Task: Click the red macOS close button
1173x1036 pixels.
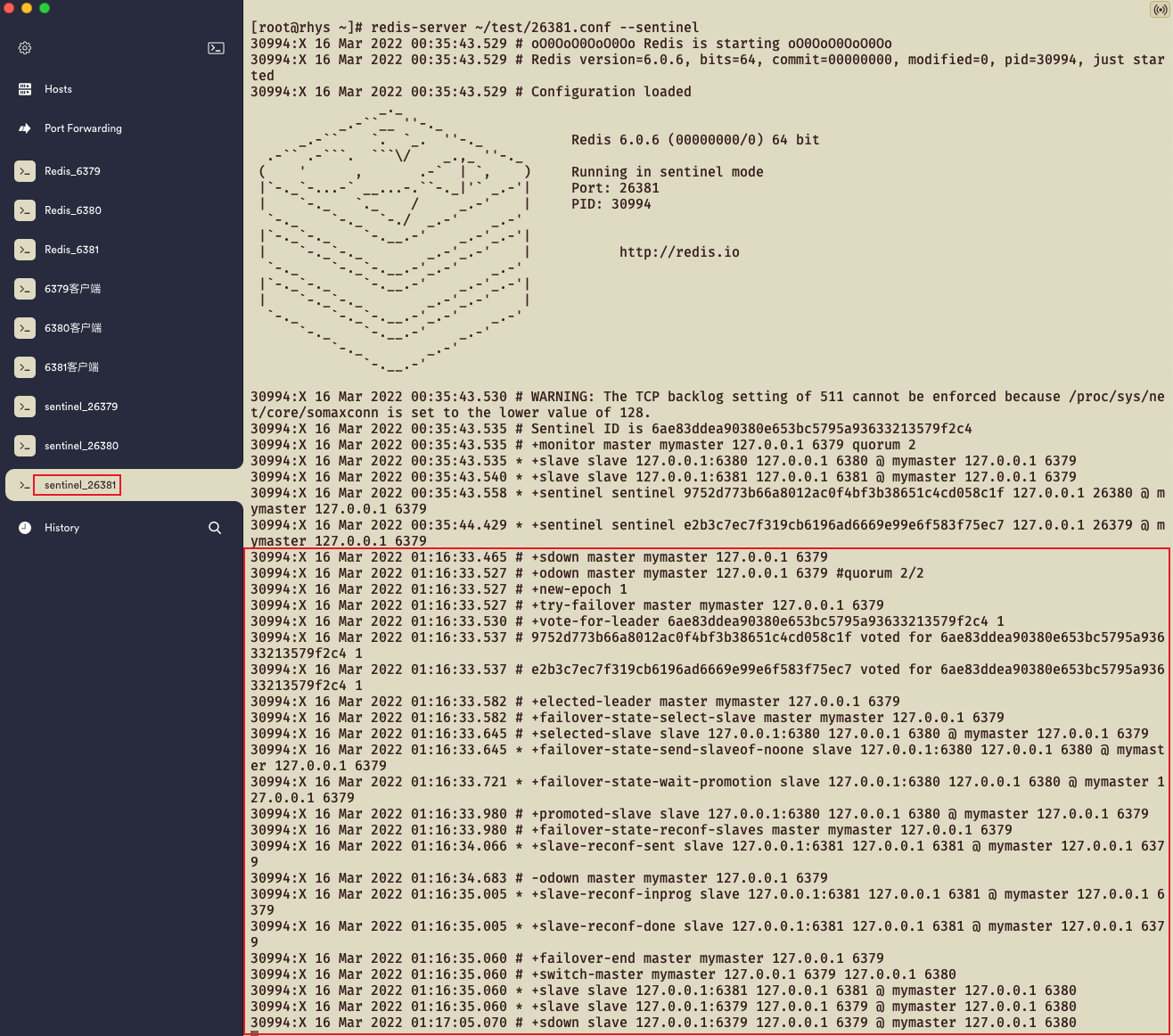Action: click(9, 8)
